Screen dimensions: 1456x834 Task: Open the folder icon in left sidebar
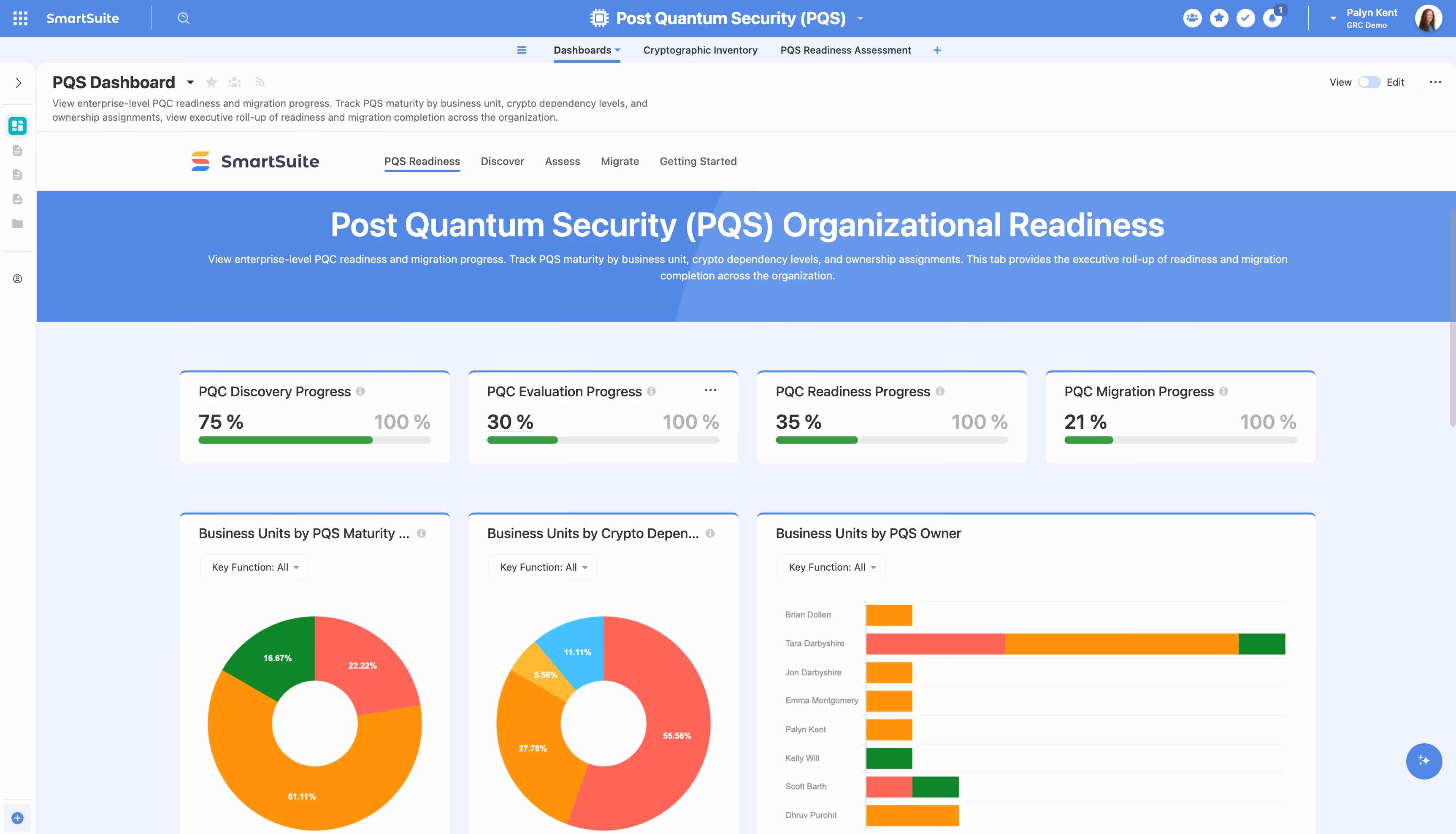tap(18, 223)
